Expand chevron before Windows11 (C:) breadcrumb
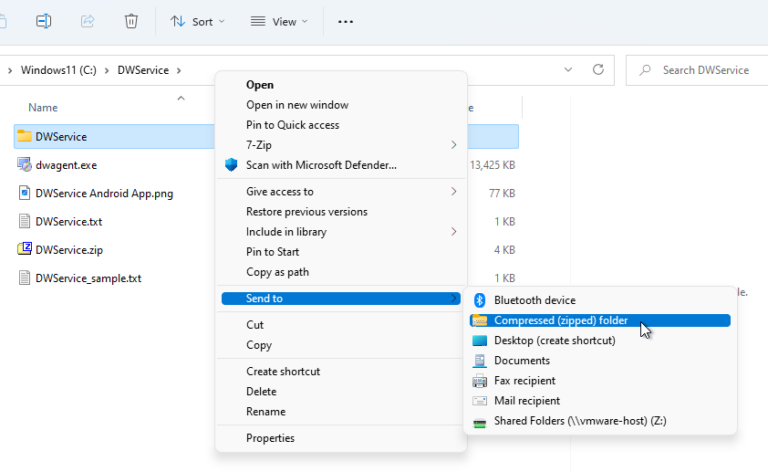This screenshot has height=472, width=768. pos(10,71)
